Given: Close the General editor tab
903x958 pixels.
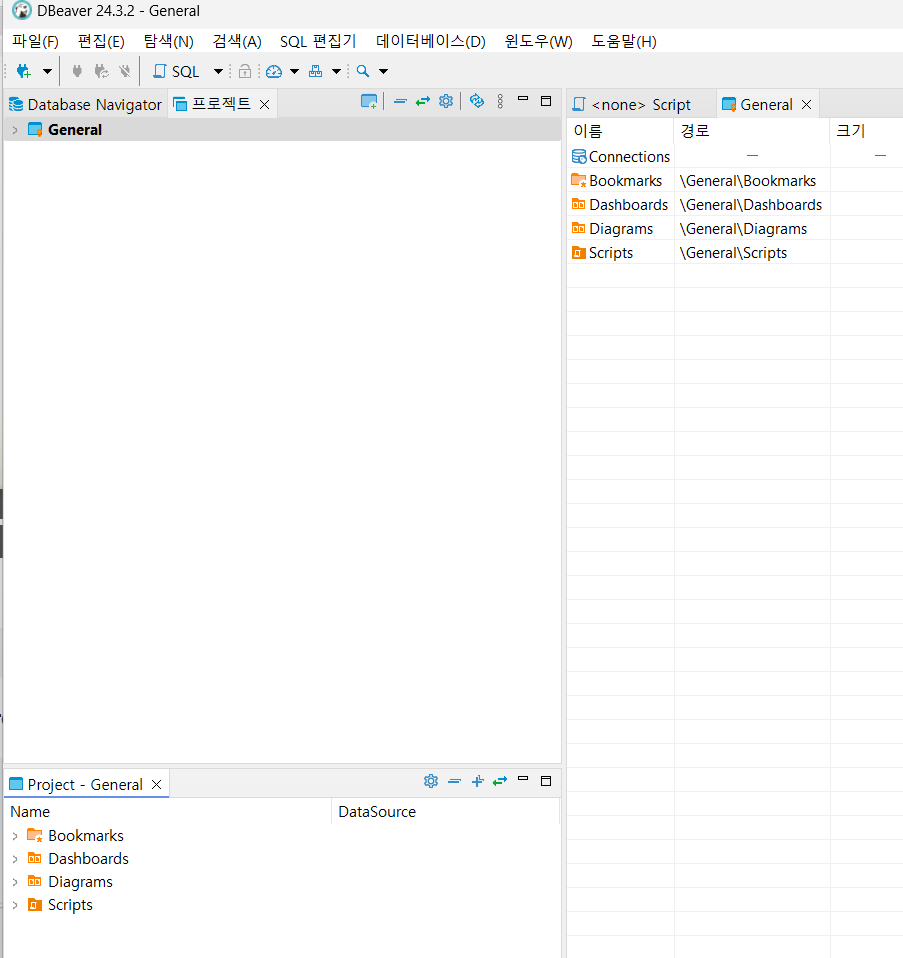Looking at the screenshot, I should pyautogui.click(x=806, y=104).
